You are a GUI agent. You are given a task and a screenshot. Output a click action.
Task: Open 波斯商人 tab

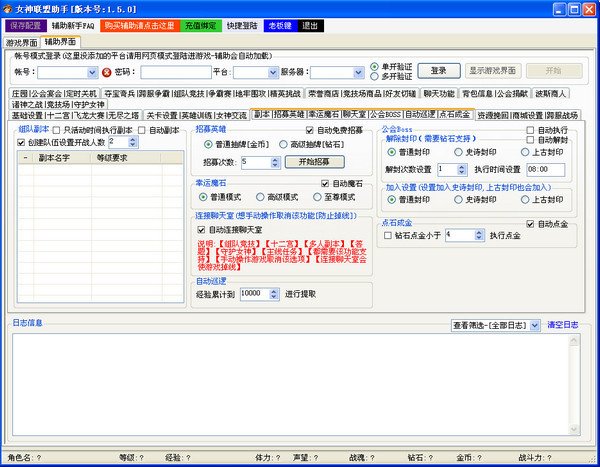tap(550, 93)
